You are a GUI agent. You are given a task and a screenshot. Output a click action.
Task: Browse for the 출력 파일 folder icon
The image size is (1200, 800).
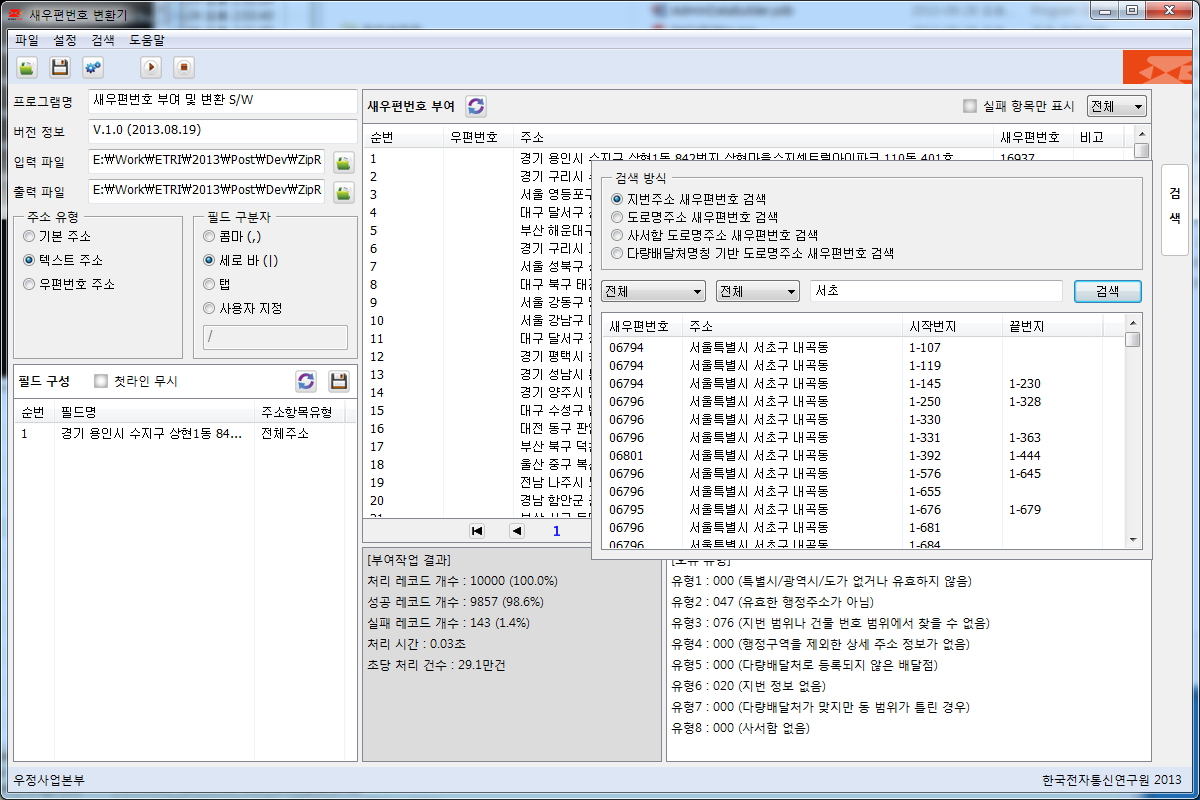[344, 191]
